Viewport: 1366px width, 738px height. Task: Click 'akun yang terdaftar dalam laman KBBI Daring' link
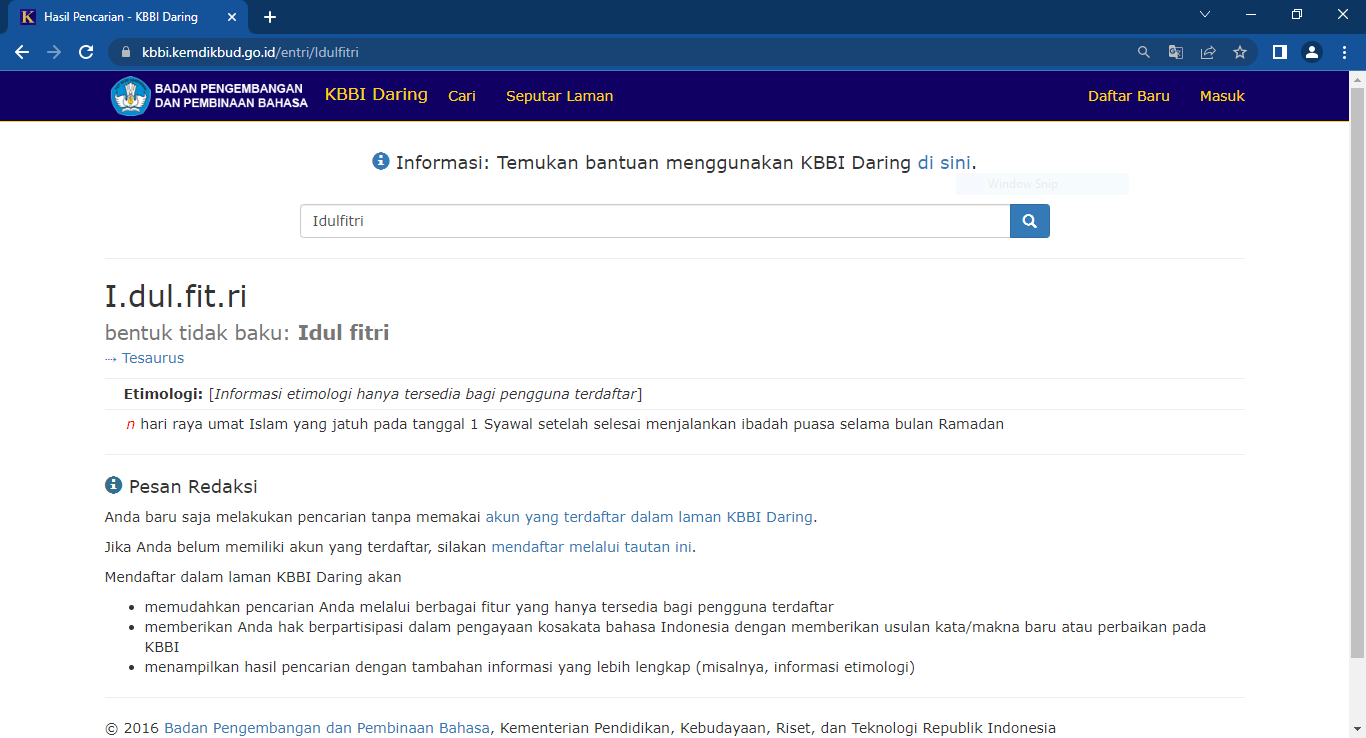tap(649, 517)
